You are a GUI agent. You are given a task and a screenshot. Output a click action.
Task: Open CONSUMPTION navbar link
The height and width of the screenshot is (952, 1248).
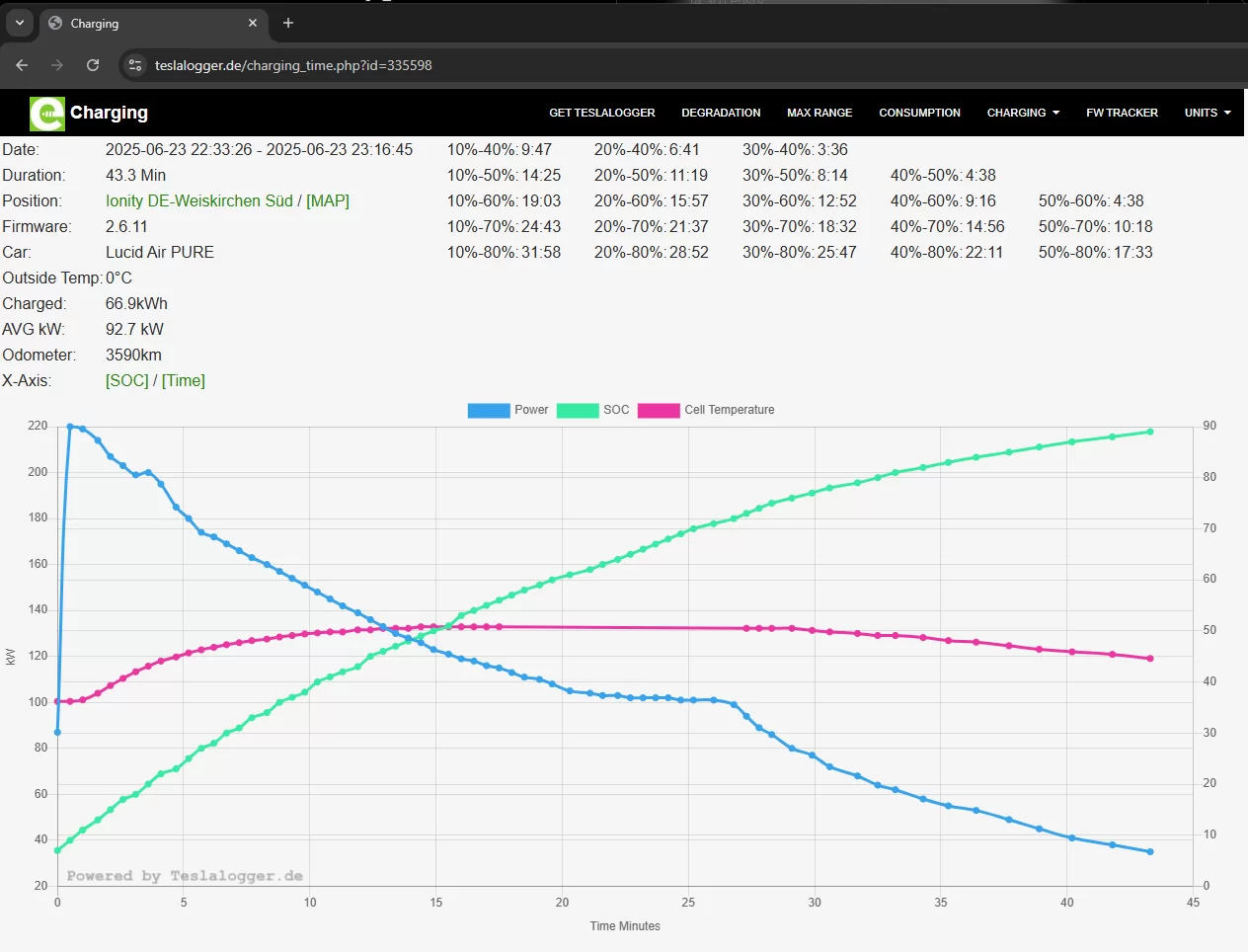tap(919, 113)
